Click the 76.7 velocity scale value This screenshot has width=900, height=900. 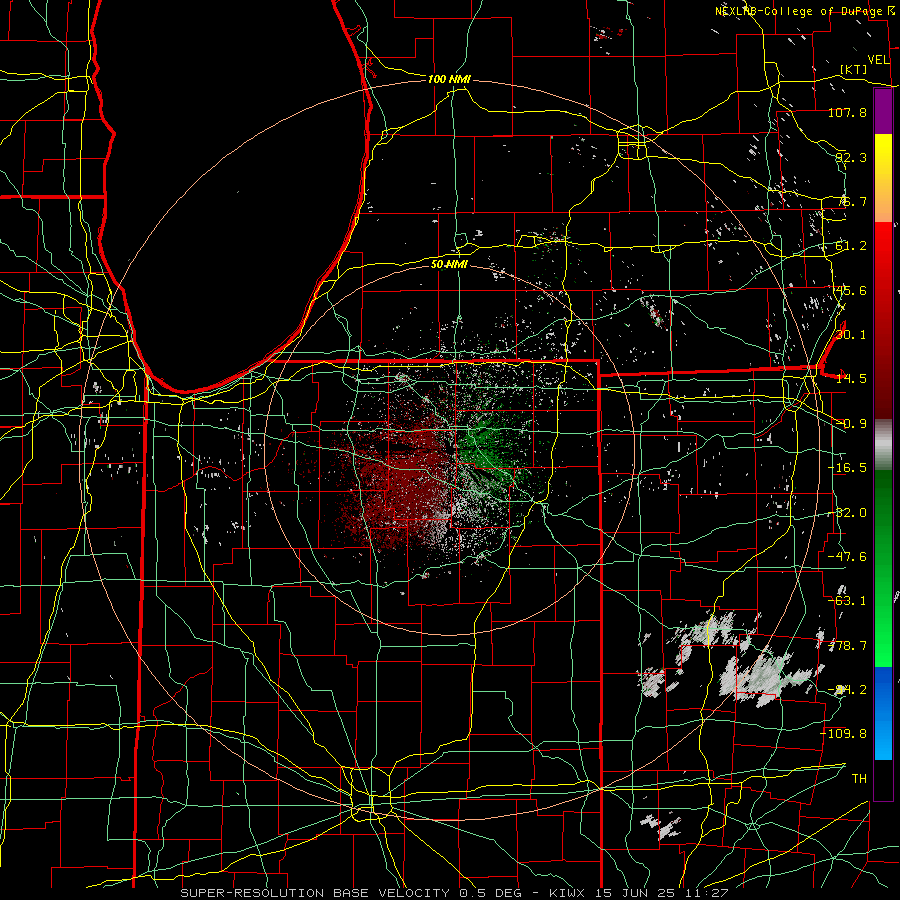(851, 201)
